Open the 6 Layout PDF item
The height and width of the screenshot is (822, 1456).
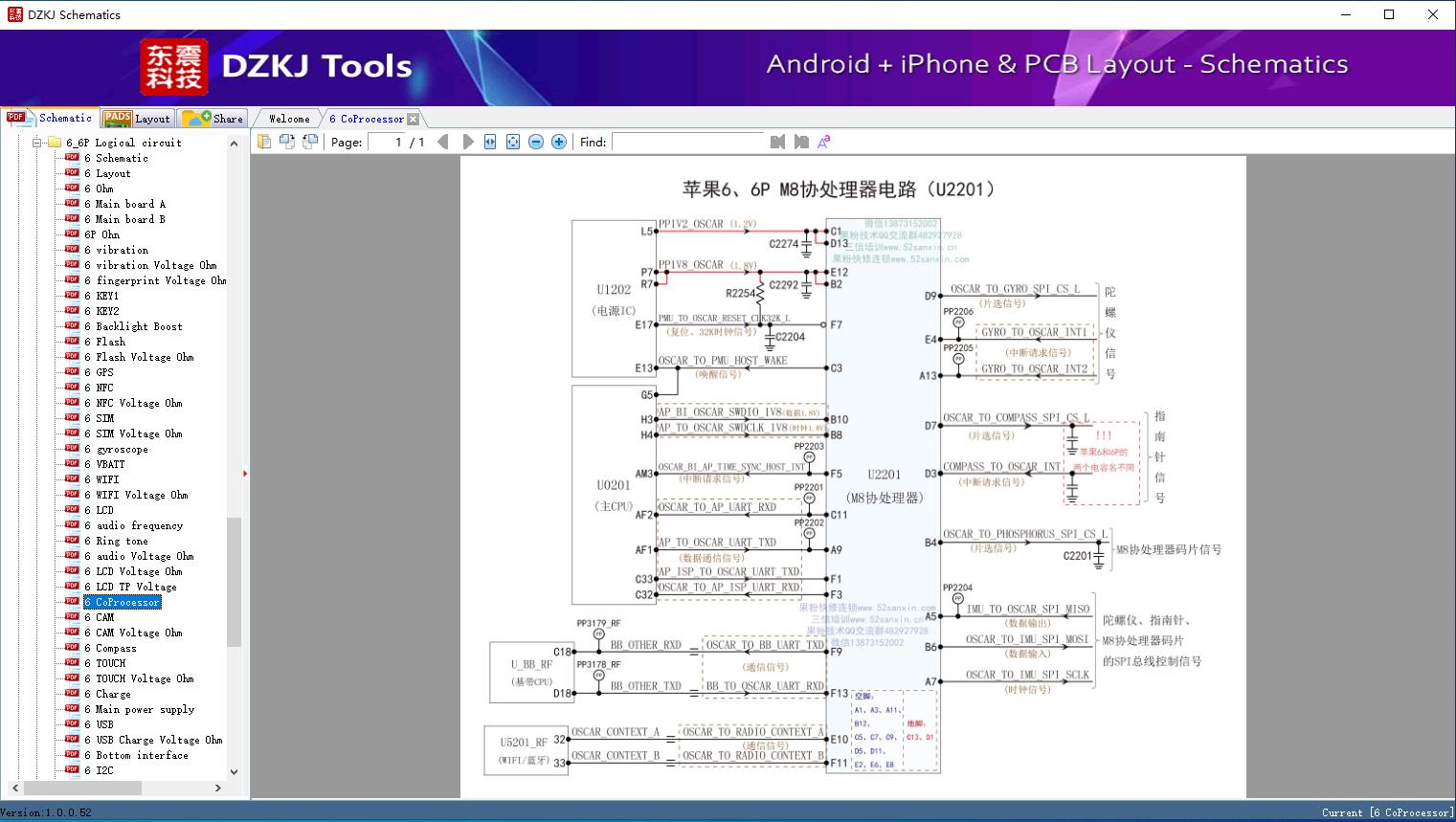(x=107, y=173)
